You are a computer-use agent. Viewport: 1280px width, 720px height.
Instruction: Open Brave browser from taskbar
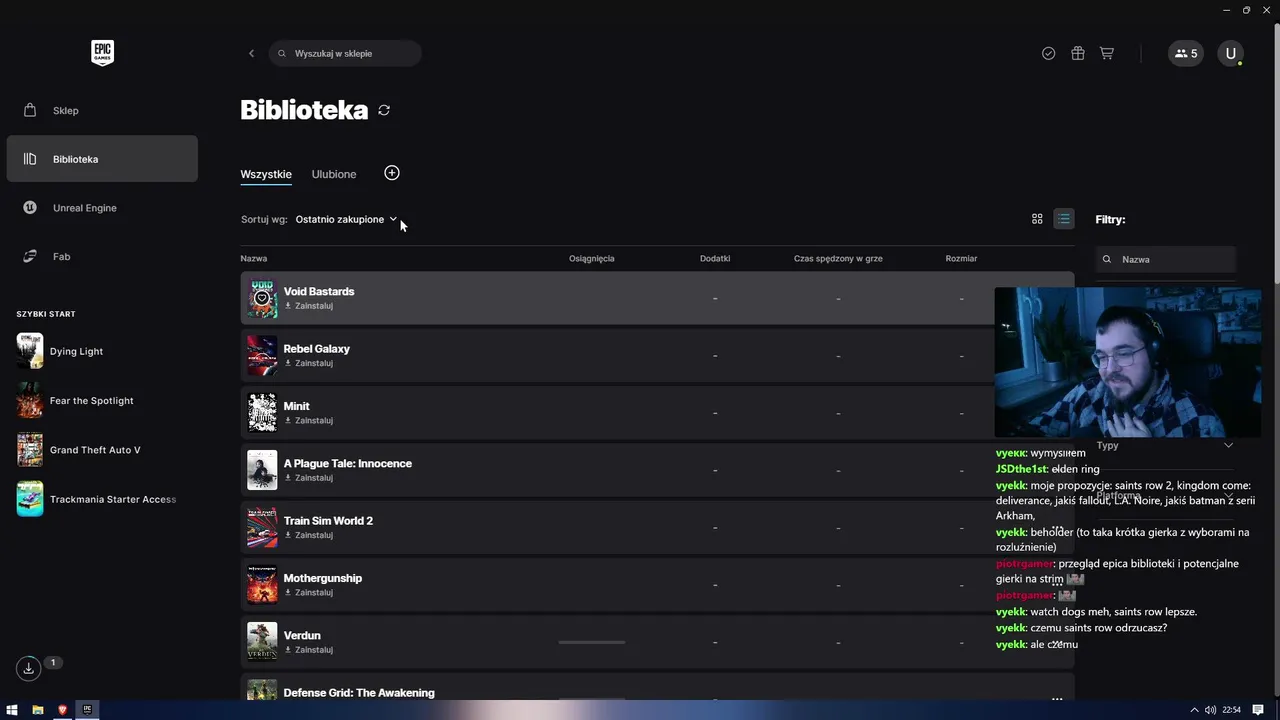63,710
